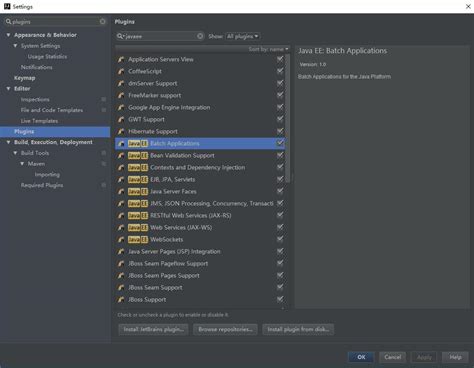Open File and Code Templates settings
This screenshot has width=474, height=368.
pyautogui.click(x=52, y=110)
